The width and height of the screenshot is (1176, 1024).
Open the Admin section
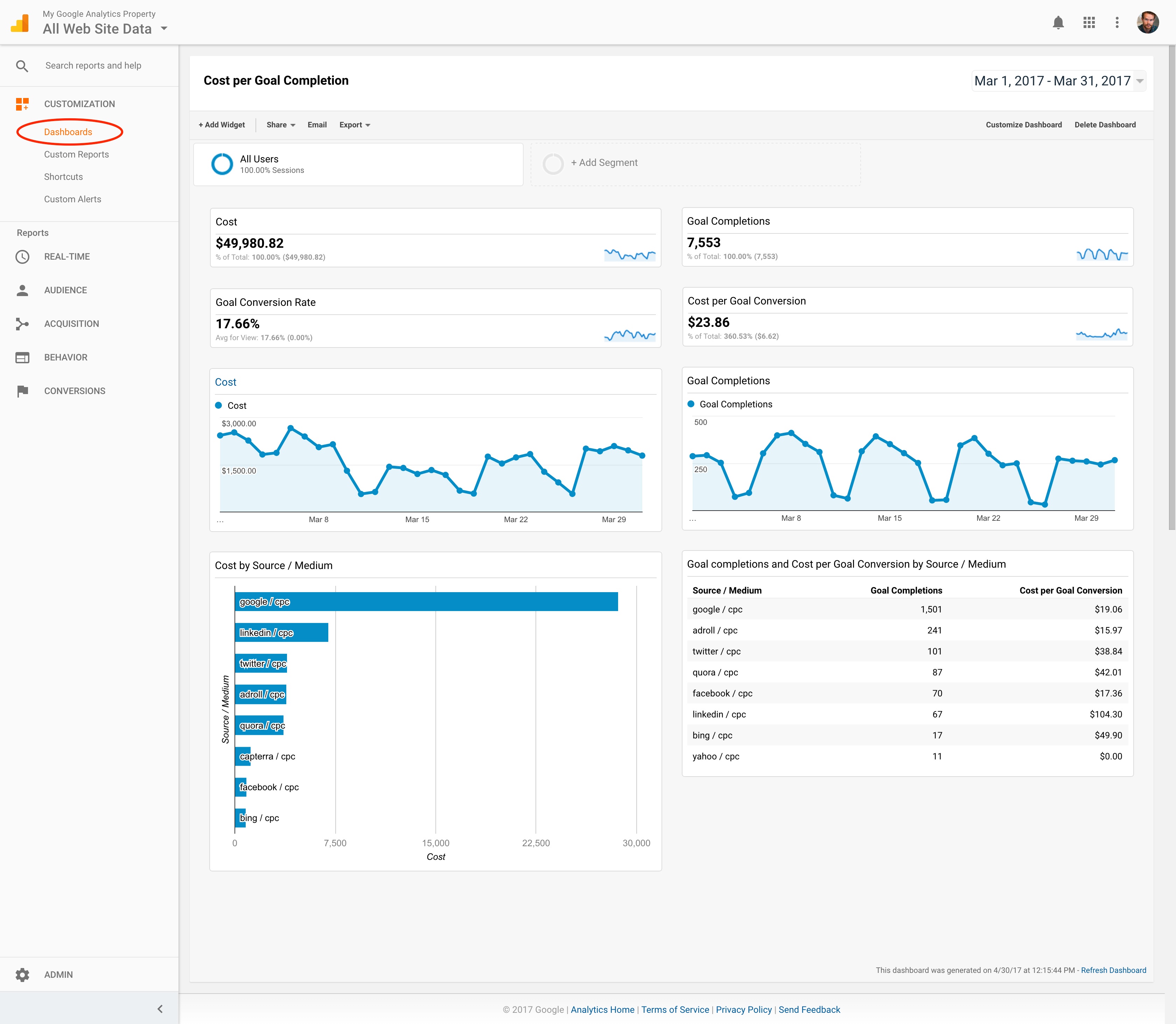58,974
